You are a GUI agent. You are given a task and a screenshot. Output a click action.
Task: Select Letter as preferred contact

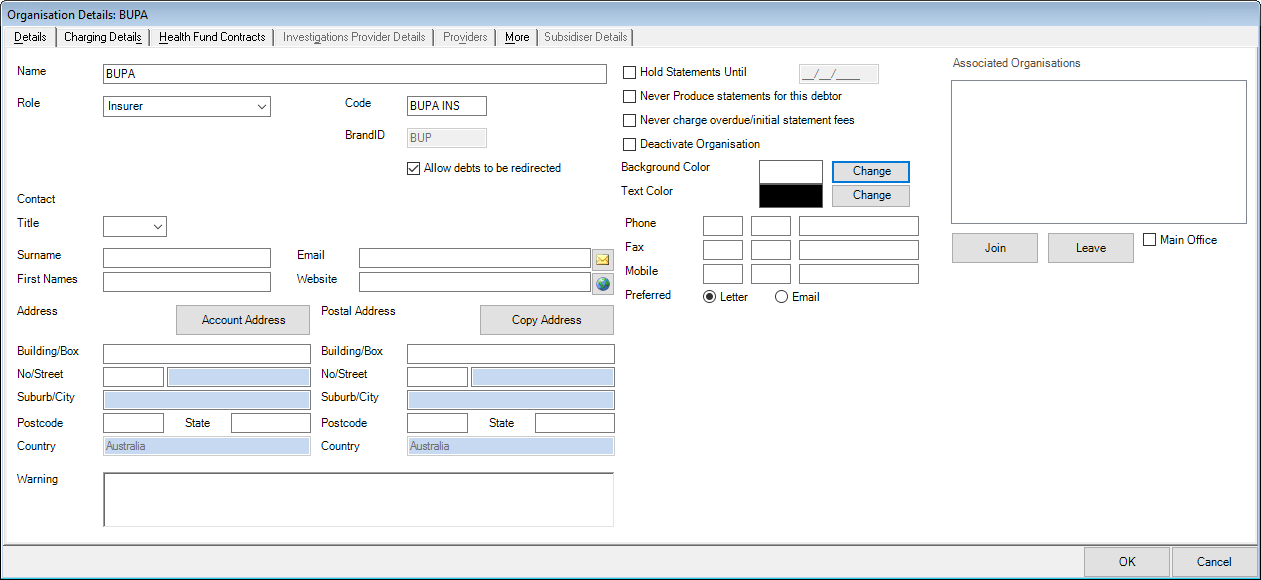[710, 297]
